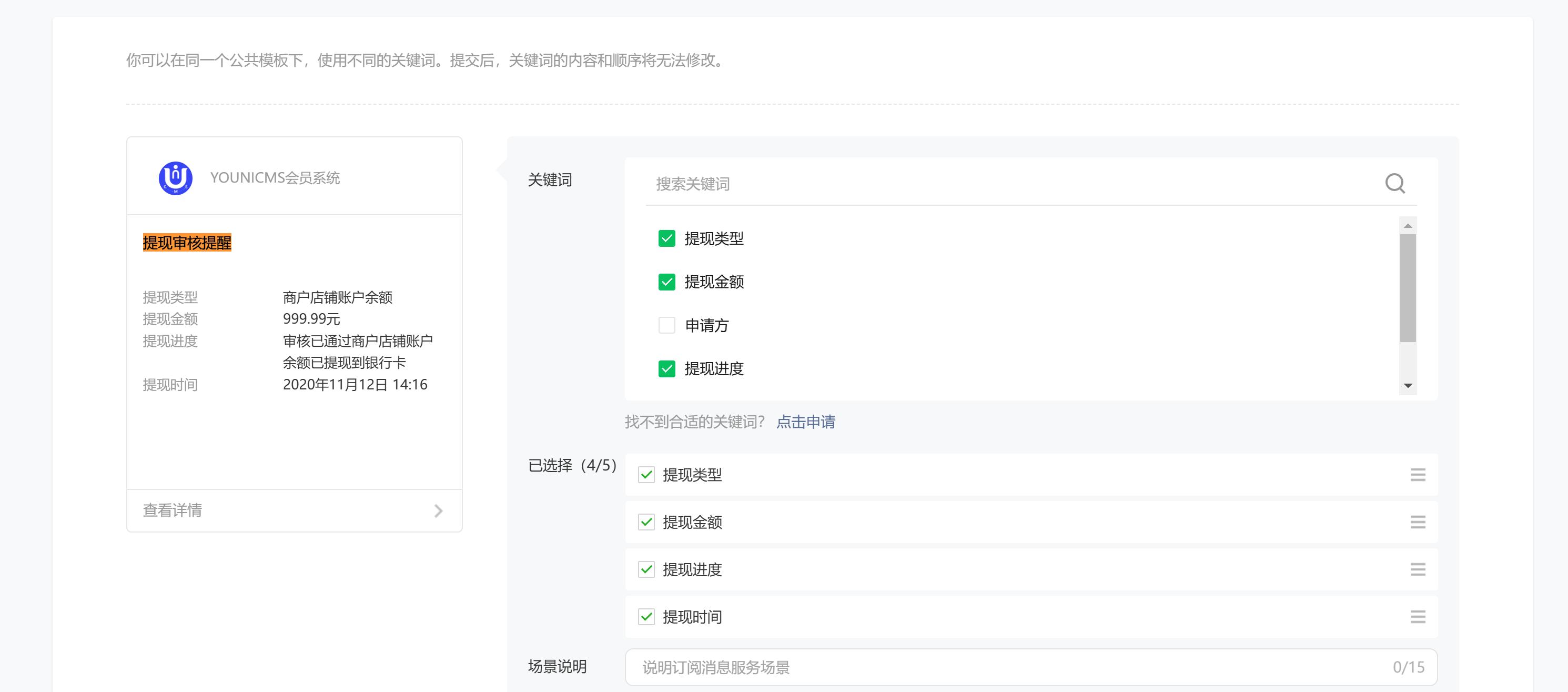Image resolution: width=1568 pixels, height=692 pixels.
Task: Click the 999.99元 amount value
Action: [311, 319]
